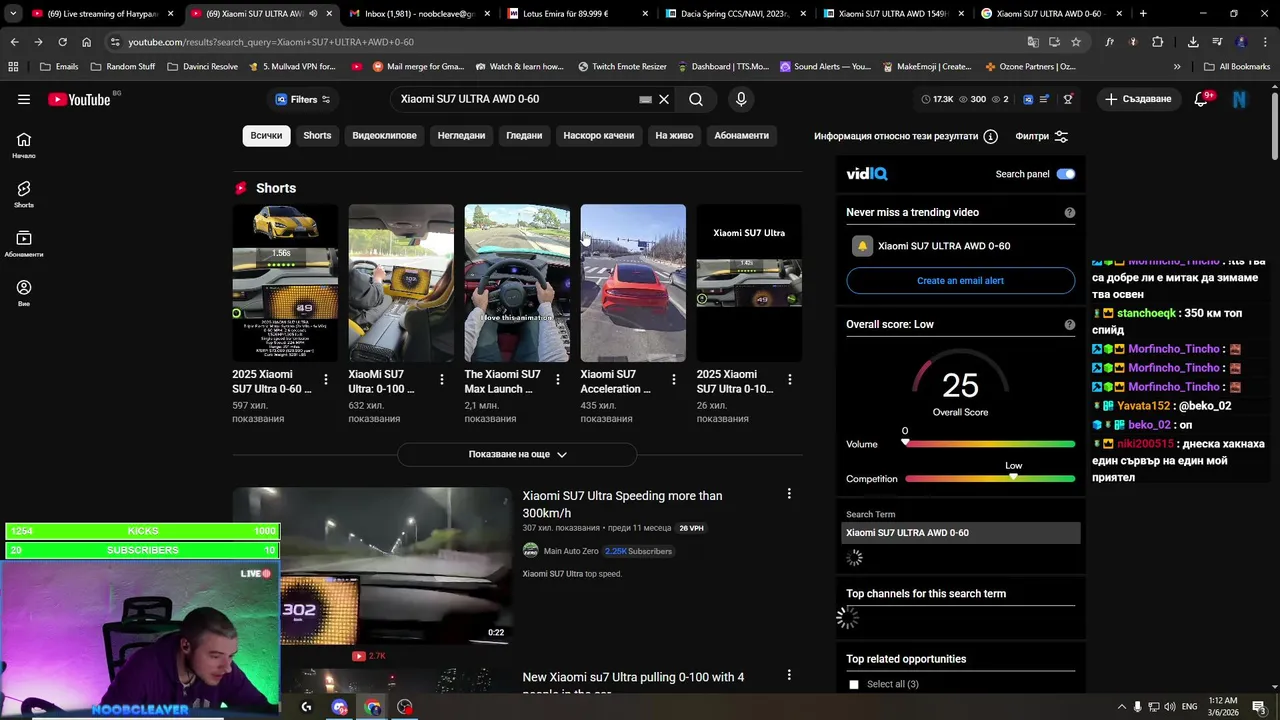This screenshot has height=720, width=1280.
Task: Bookmark this page with star icon
Action: click(x=1076, y=42)
